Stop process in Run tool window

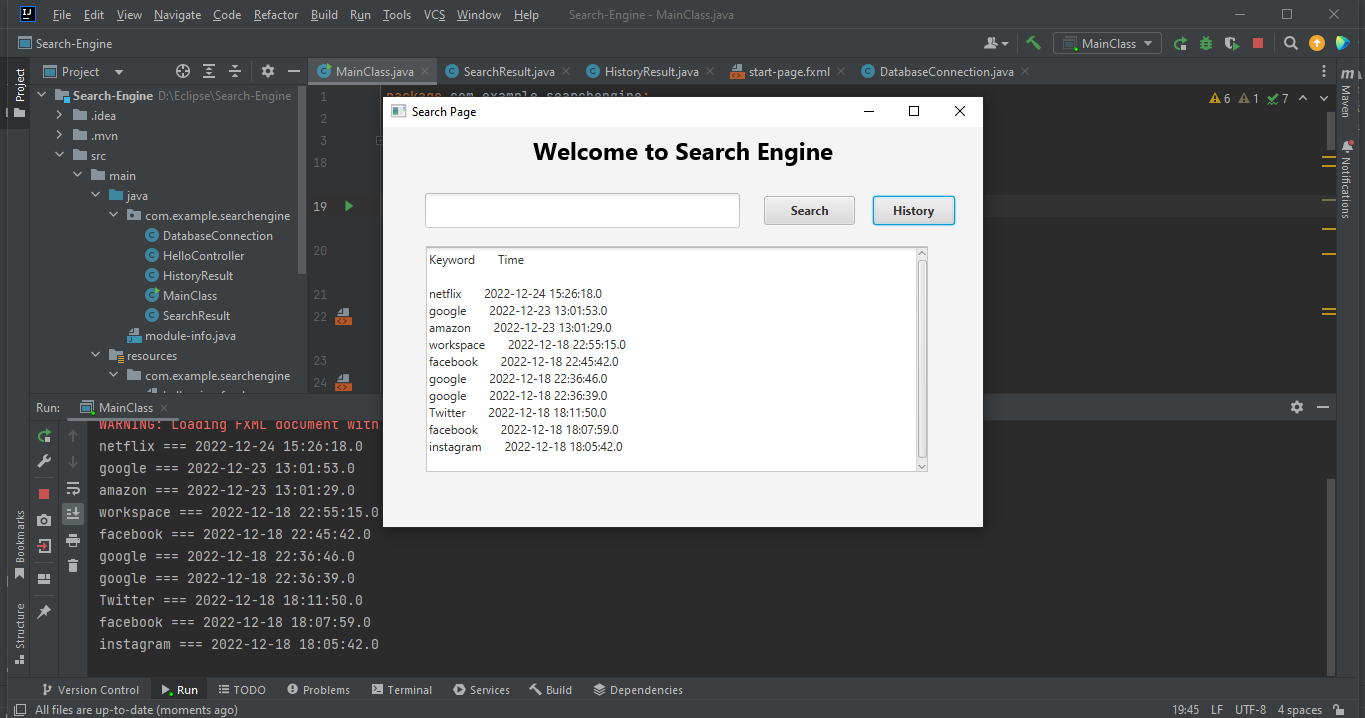click(x=44, y=494)
